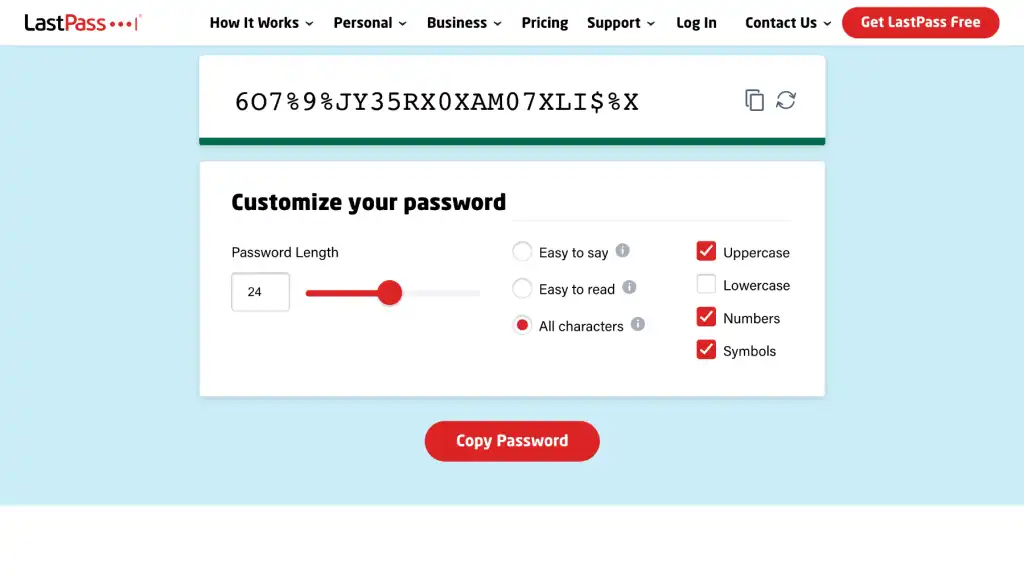This screenshot has width=1024, height=576.
Task: Click the red Copy Password button
Action: click(512, 441)
